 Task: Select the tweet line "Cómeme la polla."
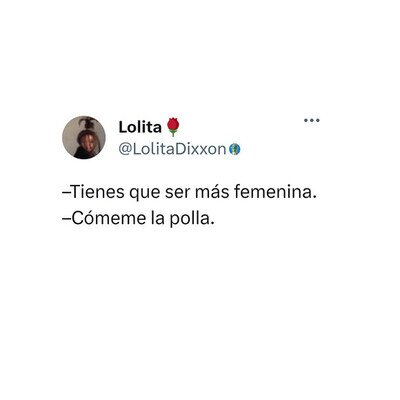click(138, 219)
